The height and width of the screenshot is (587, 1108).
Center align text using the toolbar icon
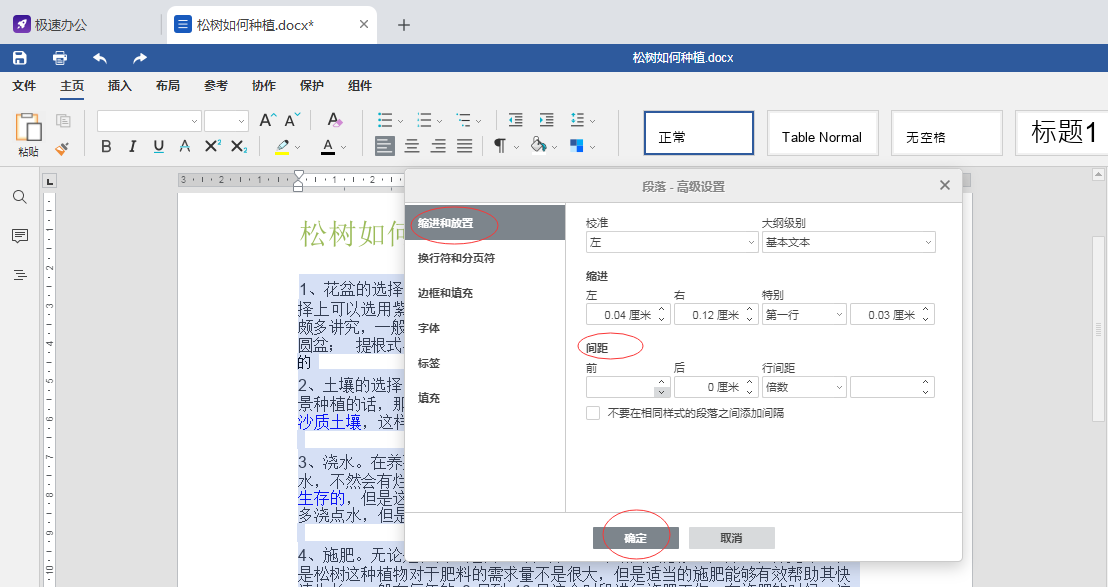coord(412,147)
